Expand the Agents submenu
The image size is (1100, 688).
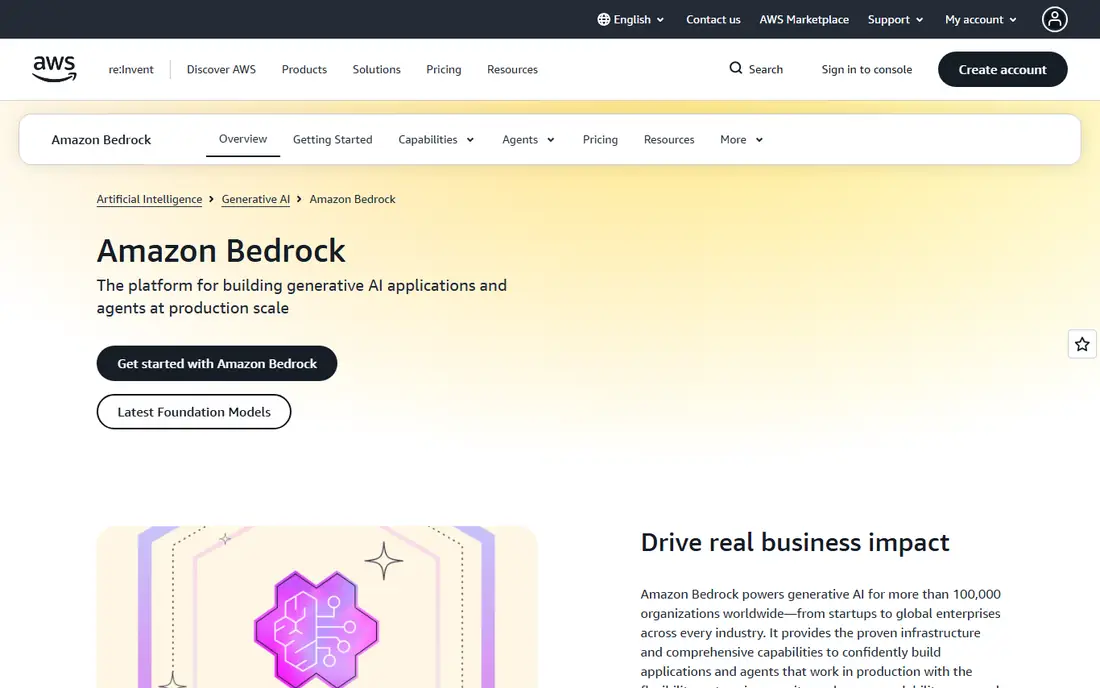(x=528, y=140)
